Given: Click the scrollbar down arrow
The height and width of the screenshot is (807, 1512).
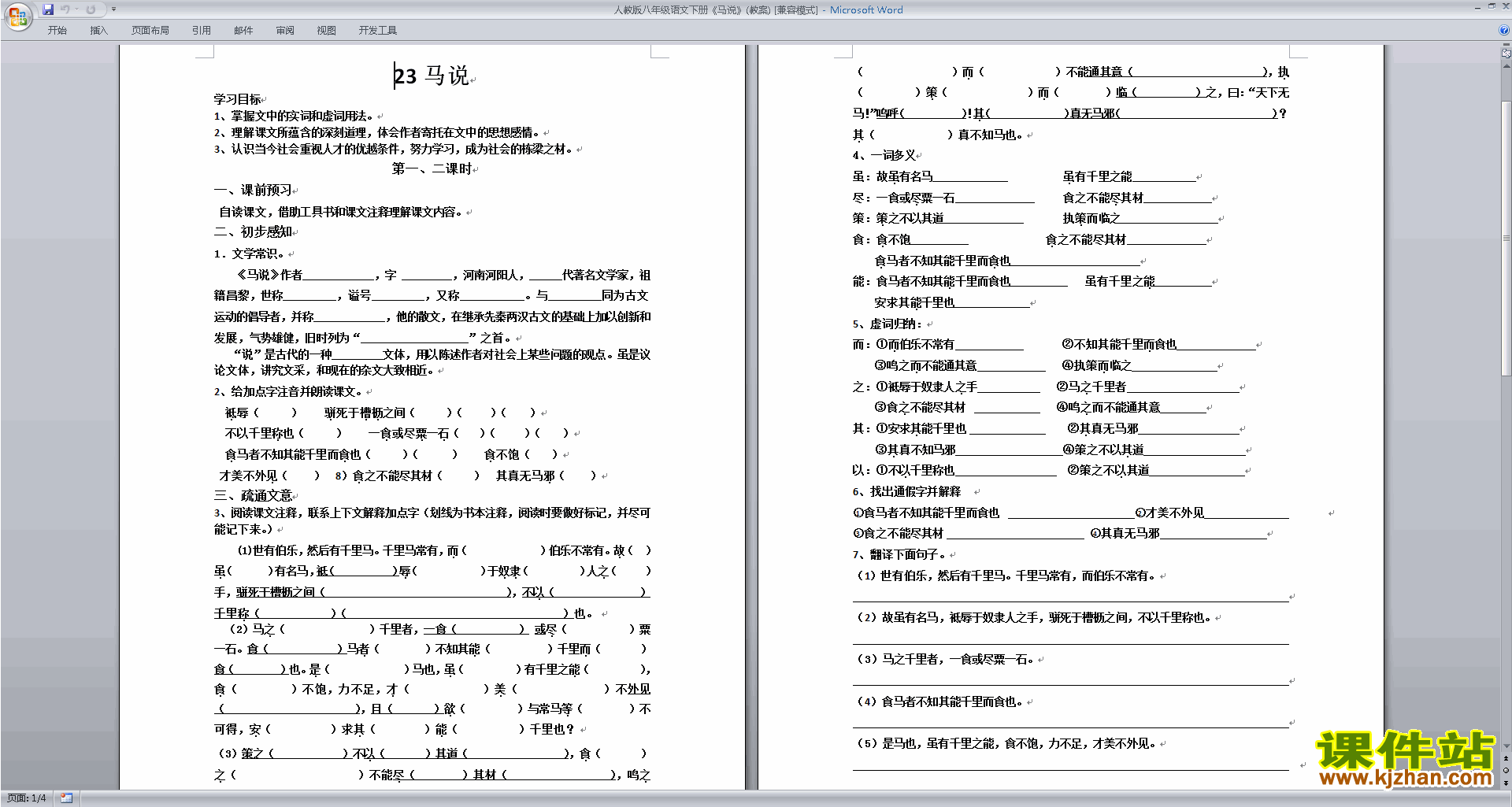Looking at the screenshot, I should 1506,746.
